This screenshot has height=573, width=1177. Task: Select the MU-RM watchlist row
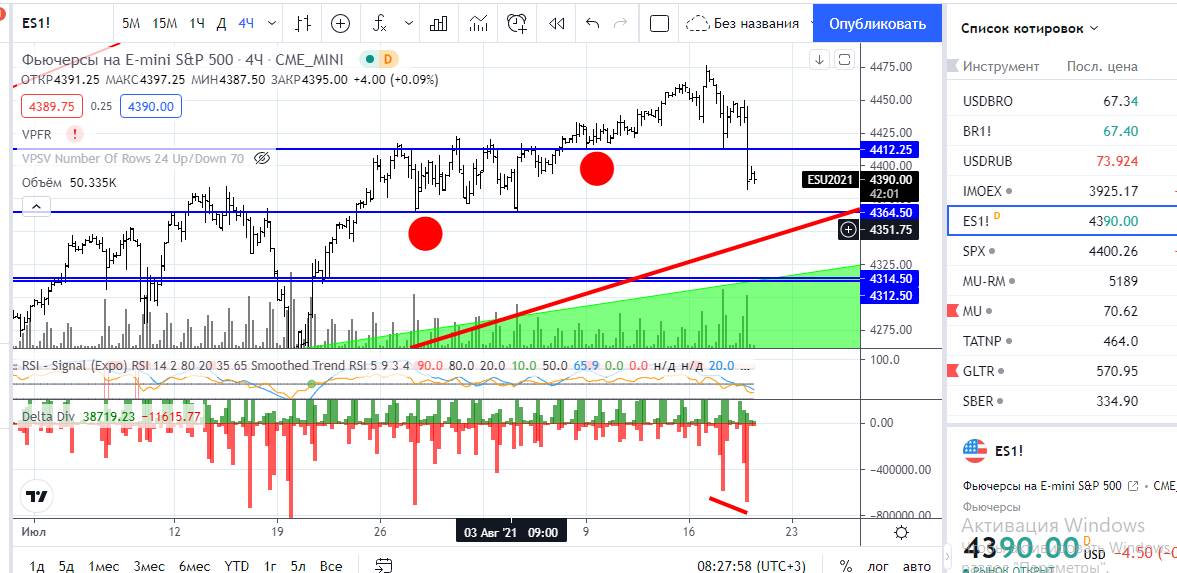pyautogui.click(x=1061, y=281)
